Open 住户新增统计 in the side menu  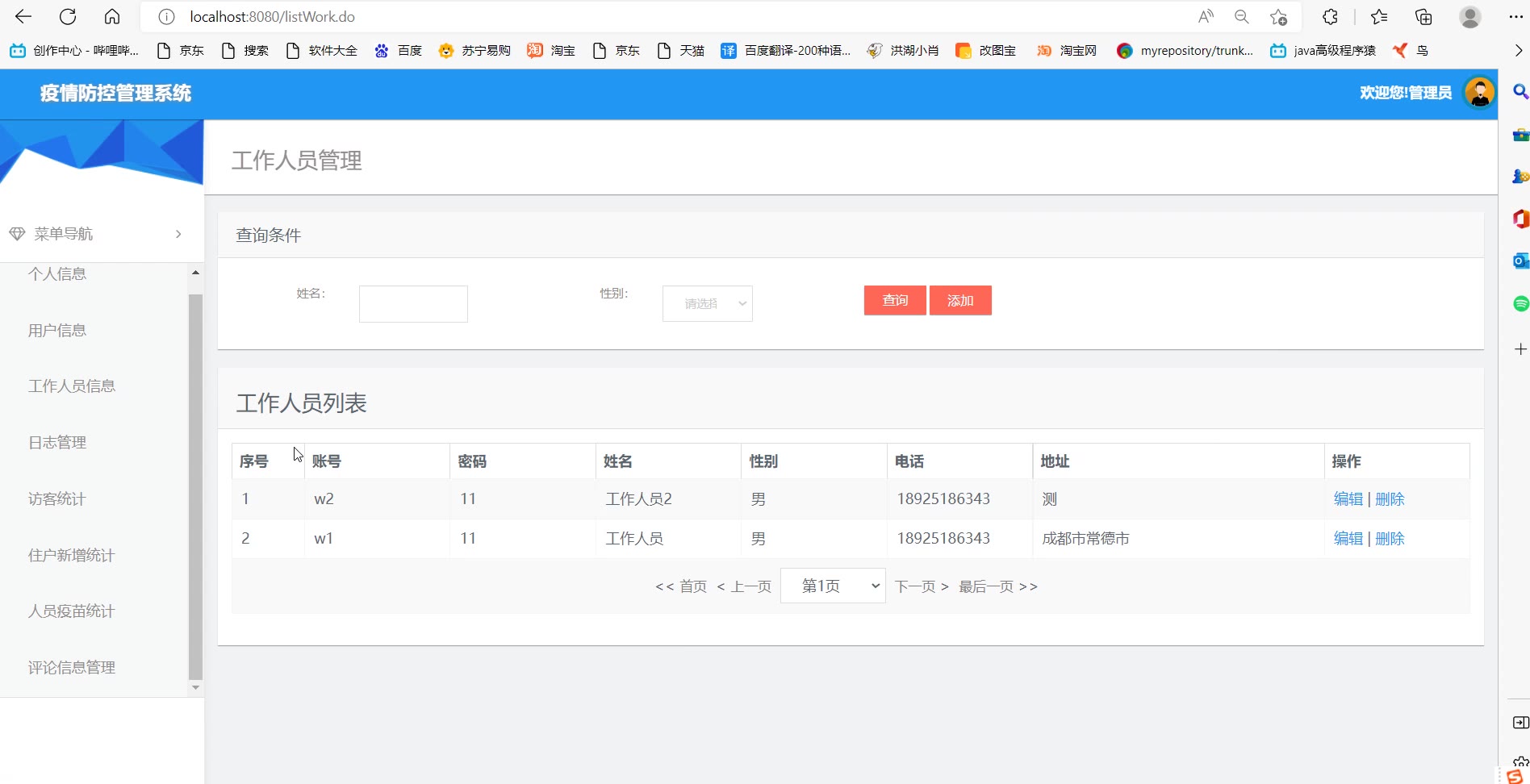pos(72,556)
